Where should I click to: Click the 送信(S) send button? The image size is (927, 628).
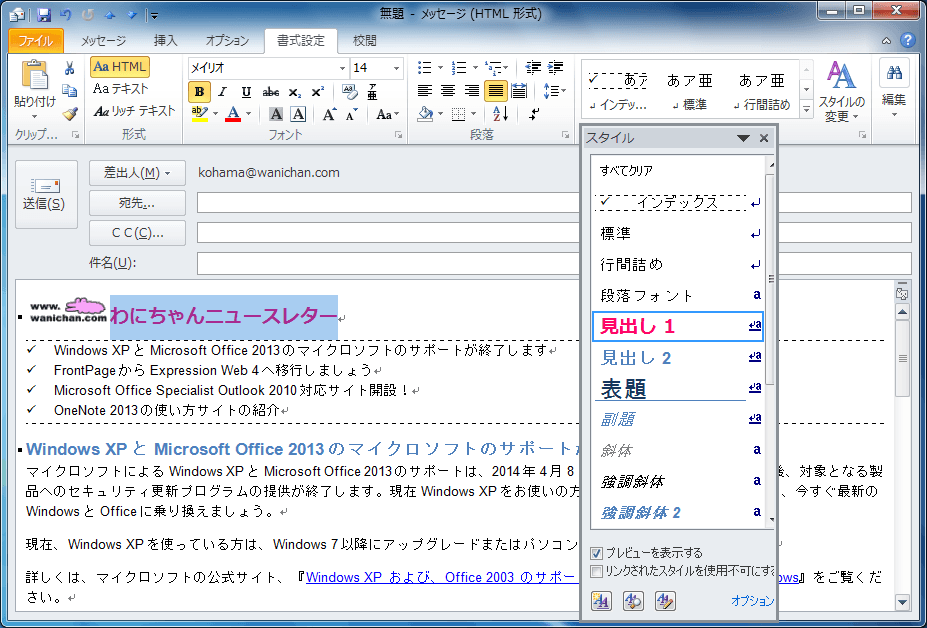click(x=46, y=194)
